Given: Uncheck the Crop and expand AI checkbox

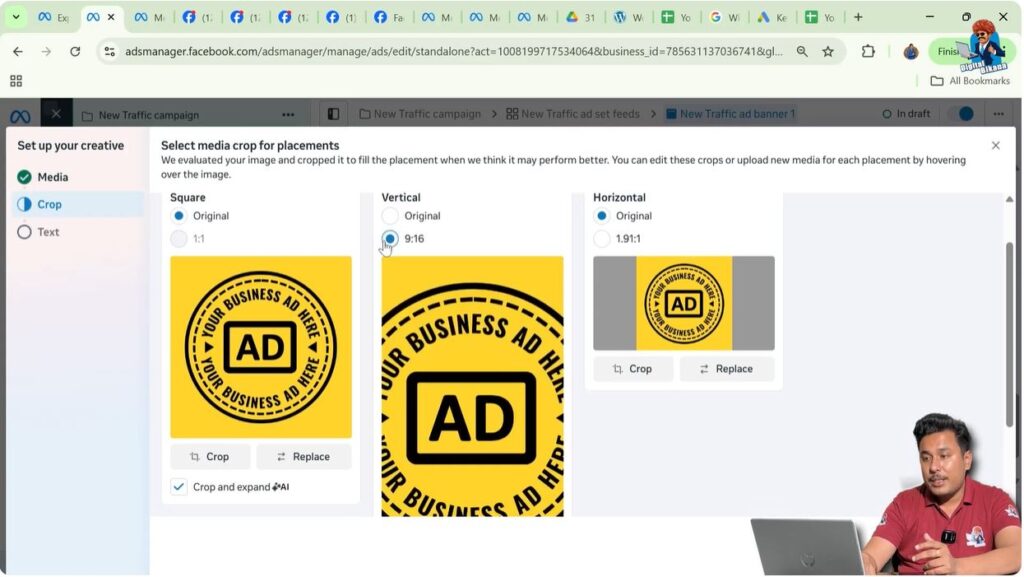Looking at the screenshot, I should (179, 486).
